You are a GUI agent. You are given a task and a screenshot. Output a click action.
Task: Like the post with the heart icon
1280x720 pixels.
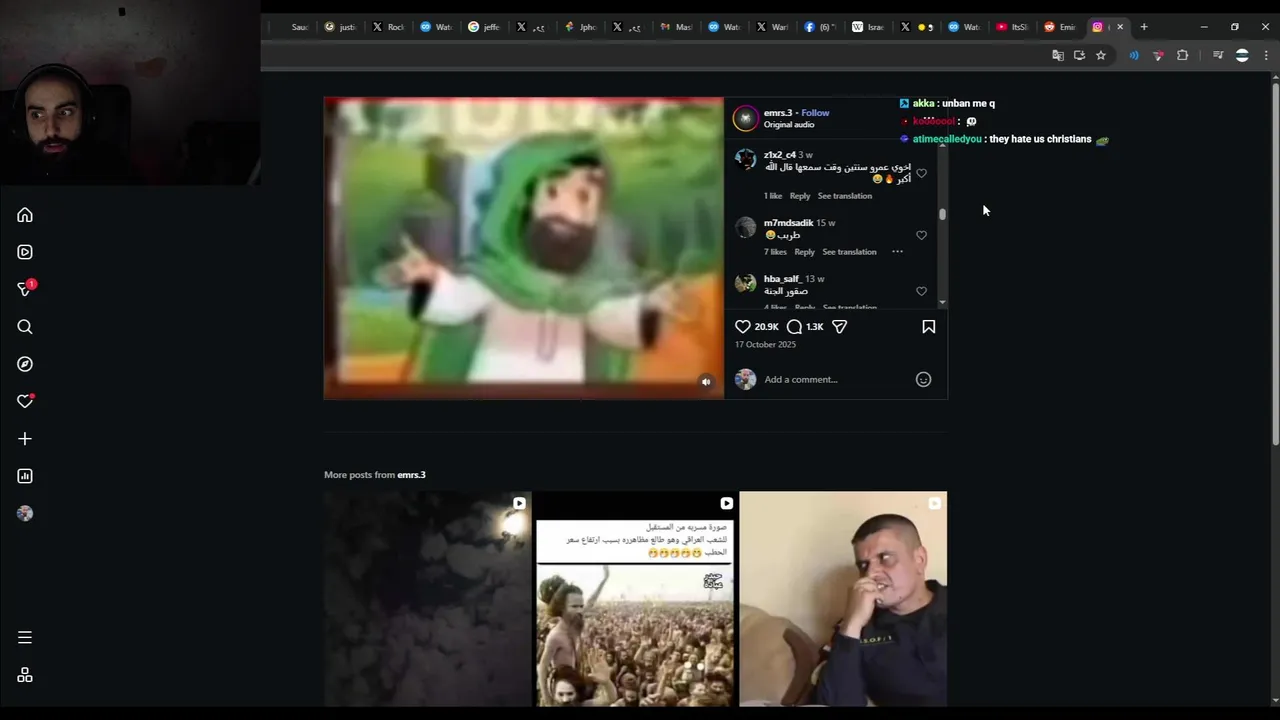(743, 327)
